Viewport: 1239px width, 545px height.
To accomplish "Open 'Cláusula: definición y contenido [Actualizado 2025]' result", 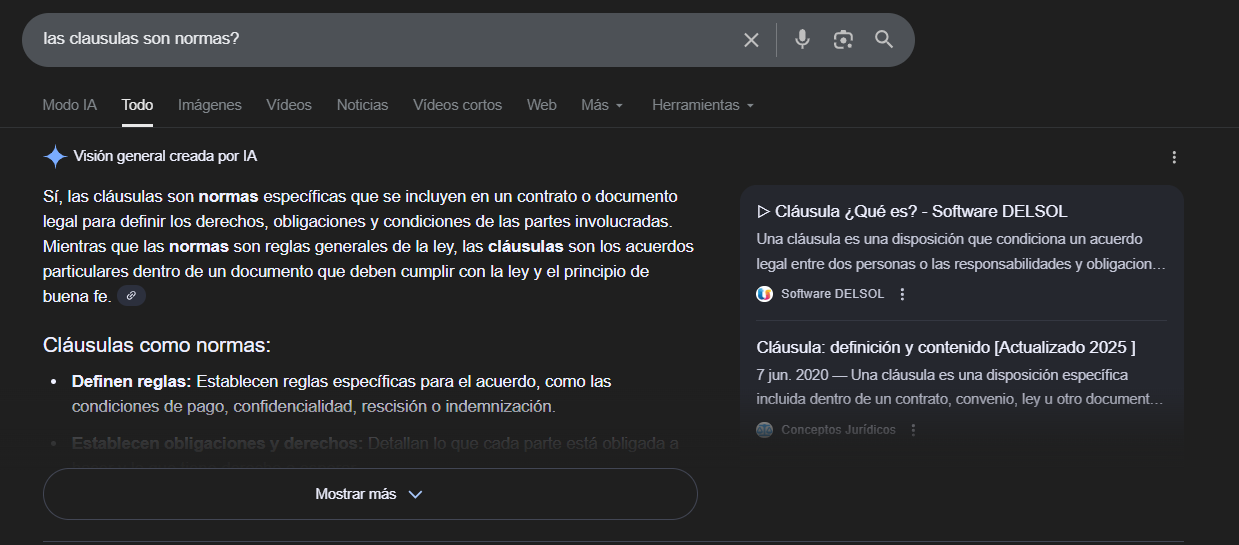I will 946,348.
